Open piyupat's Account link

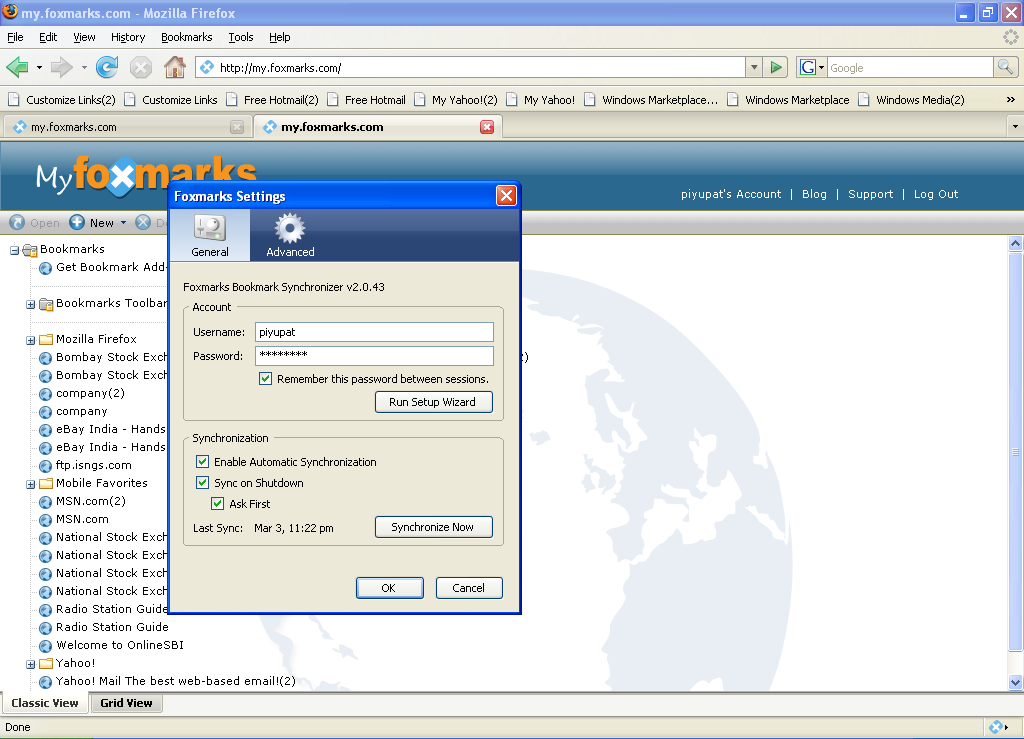[731, 194]
